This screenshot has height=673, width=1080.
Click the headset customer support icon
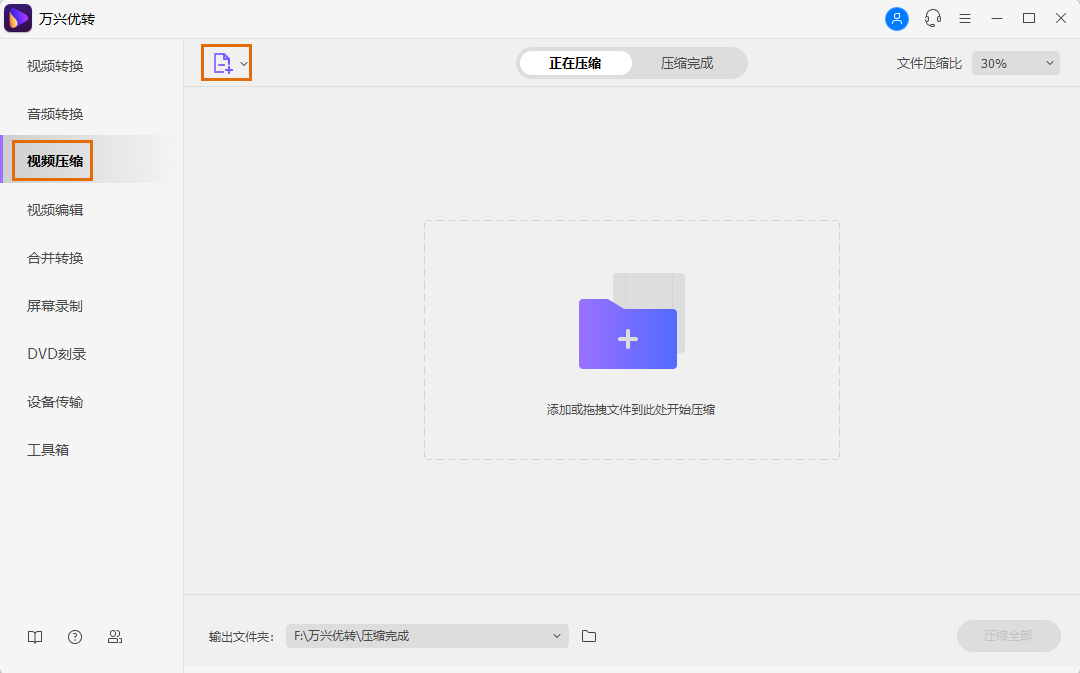click(x=933, y=18)
